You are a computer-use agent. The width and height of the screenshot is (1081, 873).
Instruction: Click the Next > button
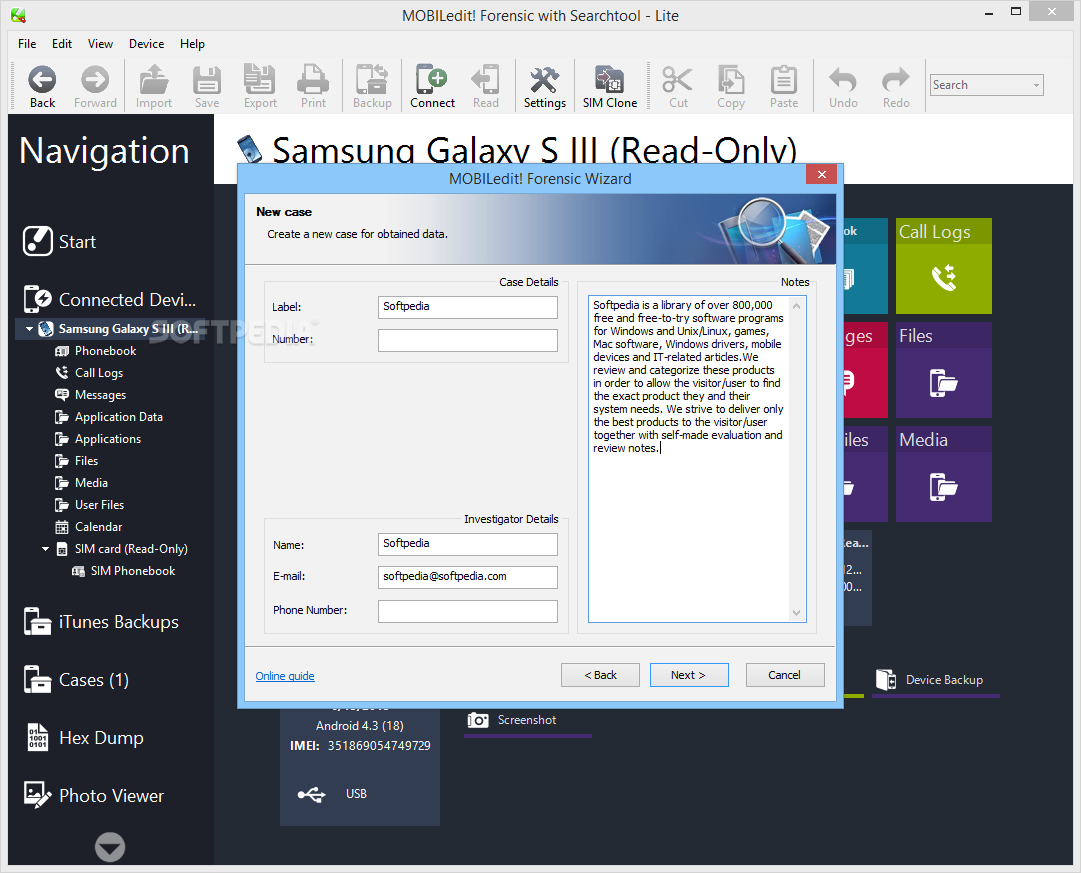[689, 675]
